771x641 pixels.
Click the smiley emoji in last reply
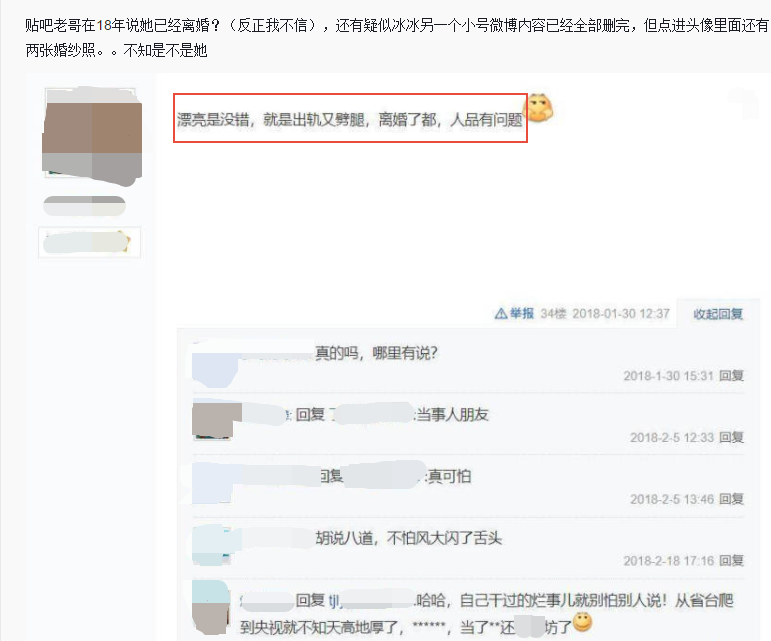[583, 622]
